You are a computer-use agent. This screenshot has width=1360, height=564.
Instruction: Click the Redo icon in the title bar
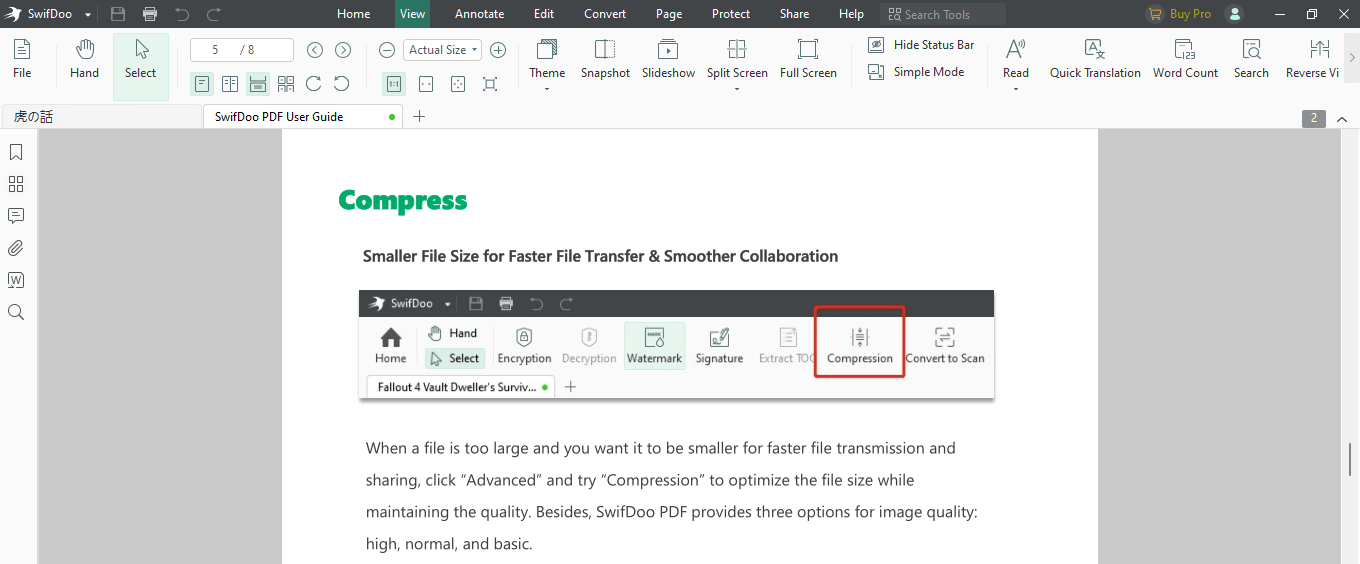pyautogui.click(x=214, y=14)
